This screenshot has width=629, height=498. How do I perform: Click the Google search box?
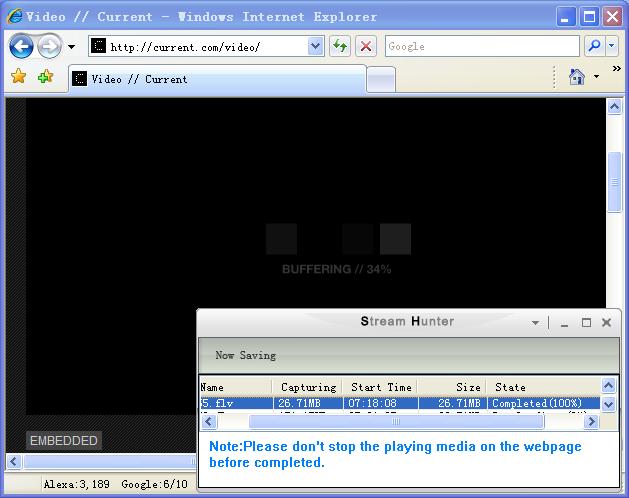482,47
